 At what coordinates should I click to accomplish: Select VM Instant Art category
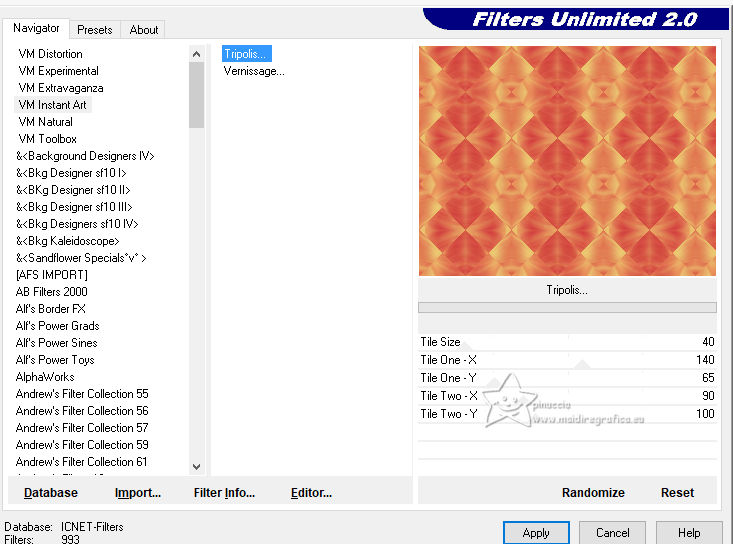(x=52, y=105)
